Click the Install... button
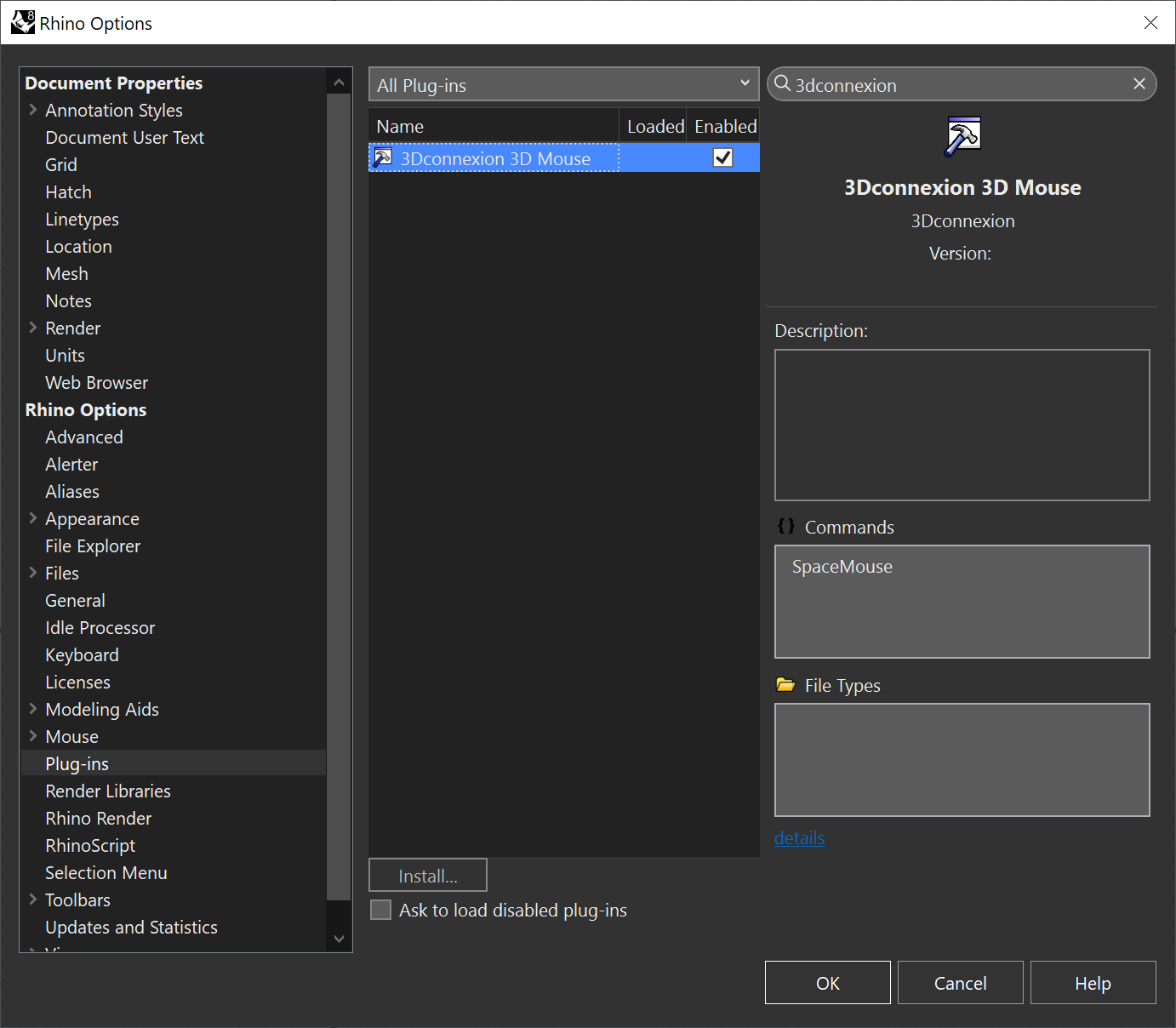This screenshot has height=1028, width=1176. point(428,876)
